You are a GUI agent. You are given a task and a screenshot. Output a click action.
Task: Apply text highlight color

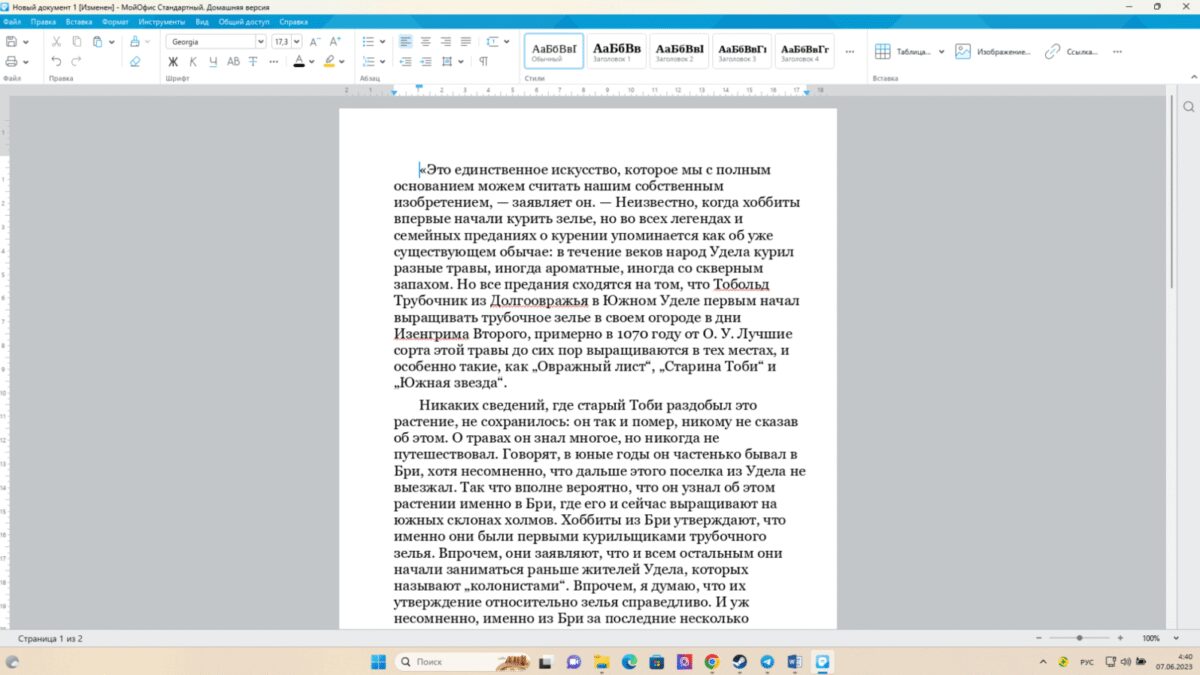(x=330, y=61)
